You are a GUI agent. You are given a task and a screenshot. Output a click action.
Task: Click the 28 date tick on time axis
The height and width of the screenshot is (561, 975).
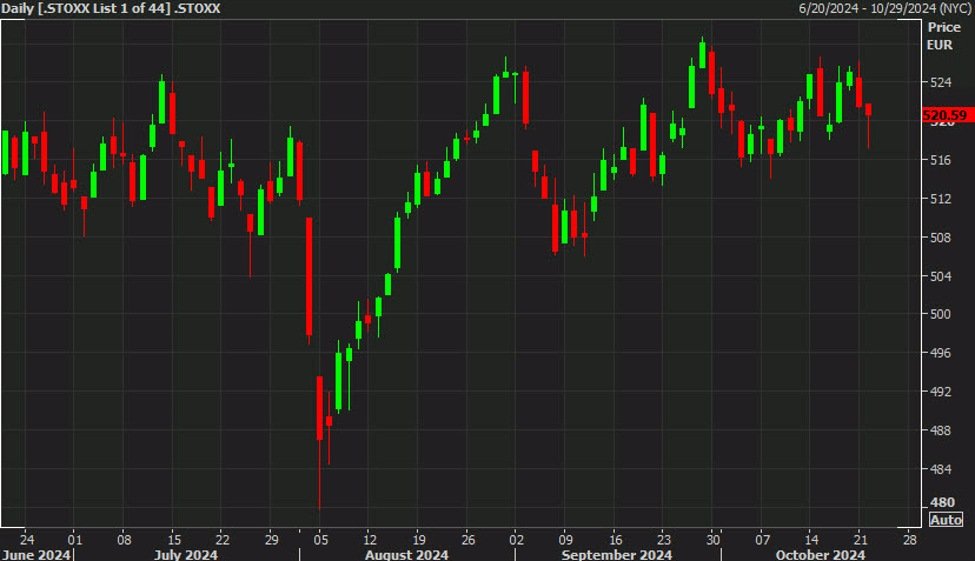(908, 537)
